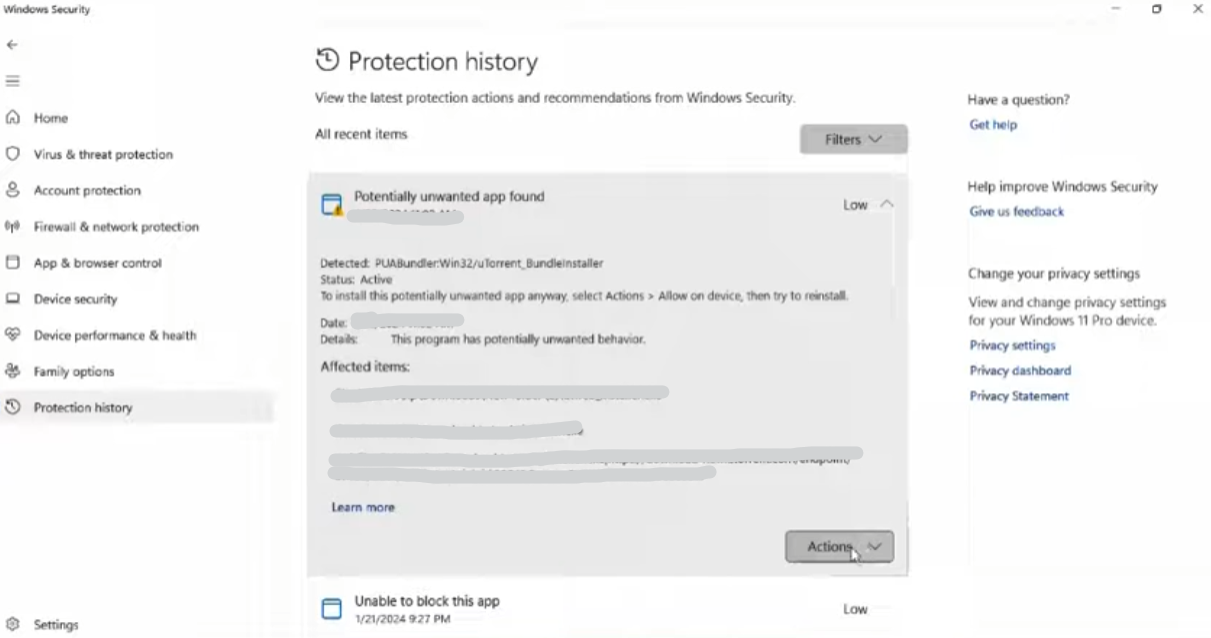Screen dimensions: 1211x638
Task: Click the Family options people icon
Action: click(13, 371)
